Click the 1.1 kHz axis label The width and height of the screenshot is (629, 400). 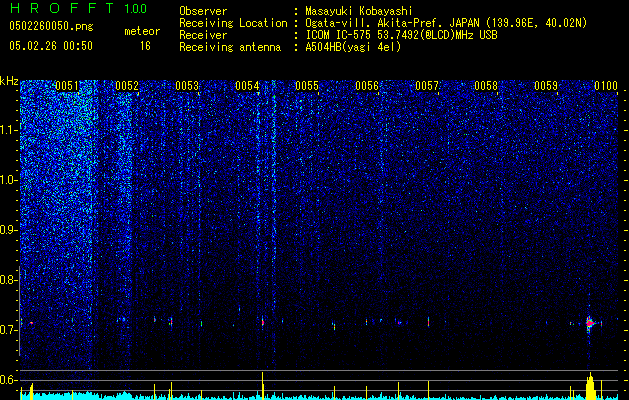[x=9, y=130]
